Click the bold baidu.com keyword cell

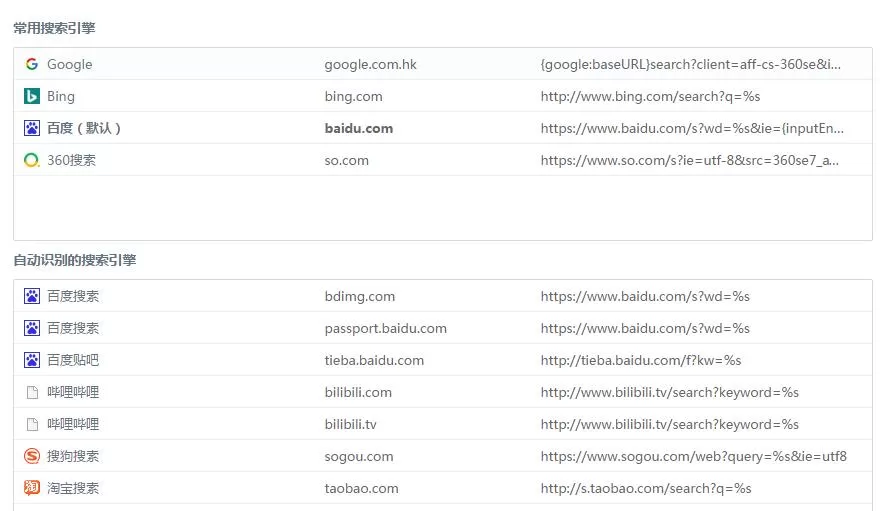359,128
